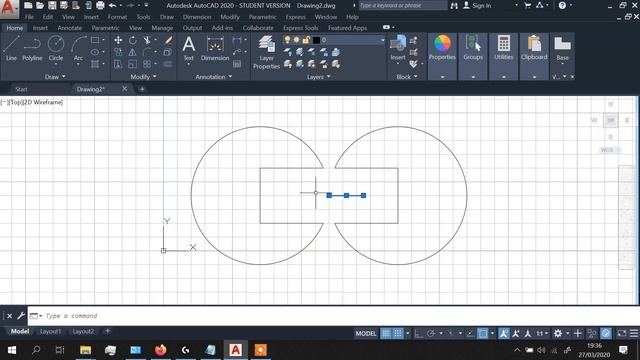Toggle clean screen mode in status bar

tap(621, 333)
